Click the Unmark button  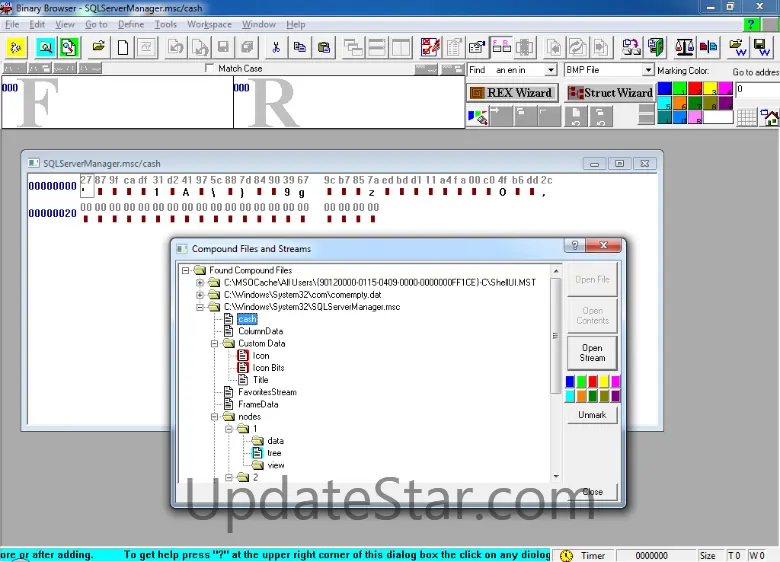point(592,415)
